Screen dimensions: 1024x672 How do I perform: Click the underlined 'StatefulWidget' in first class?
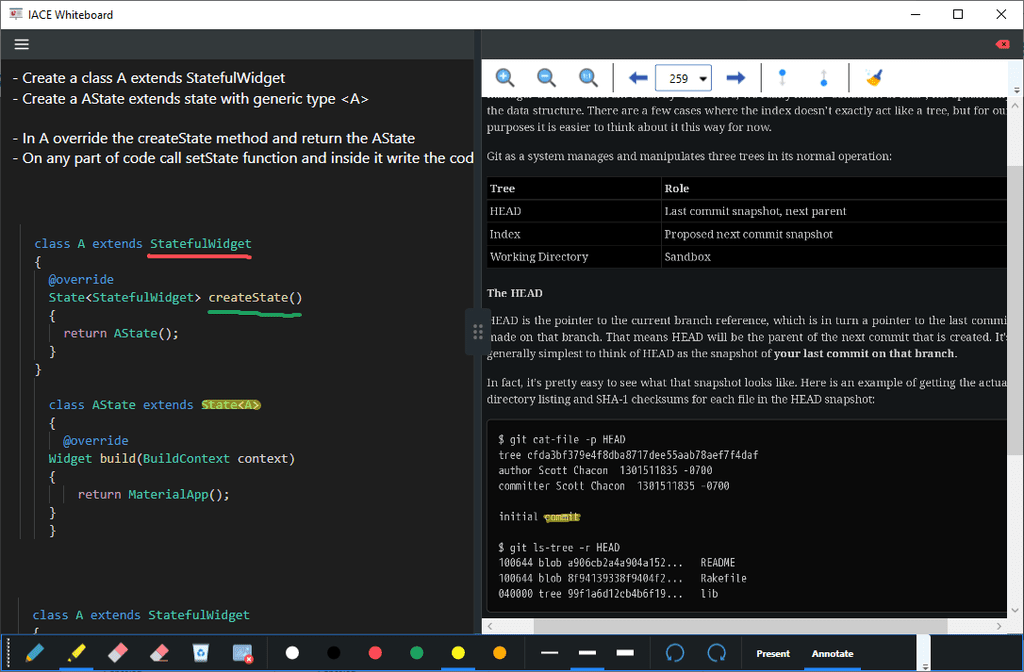pyautogui.click(x=200, y=244)
